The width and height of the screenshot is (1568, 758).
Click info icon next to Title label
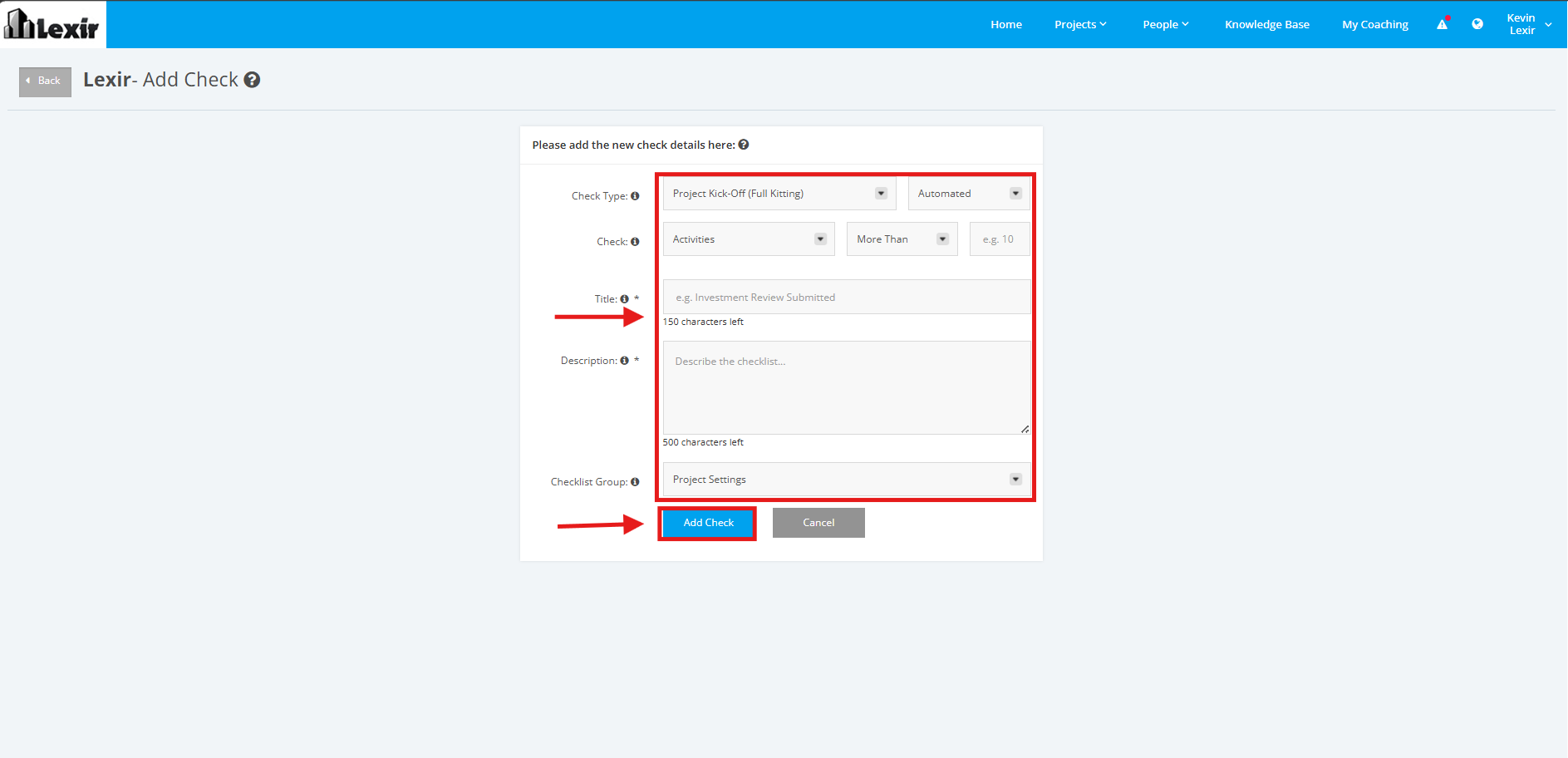coord(624,299)
